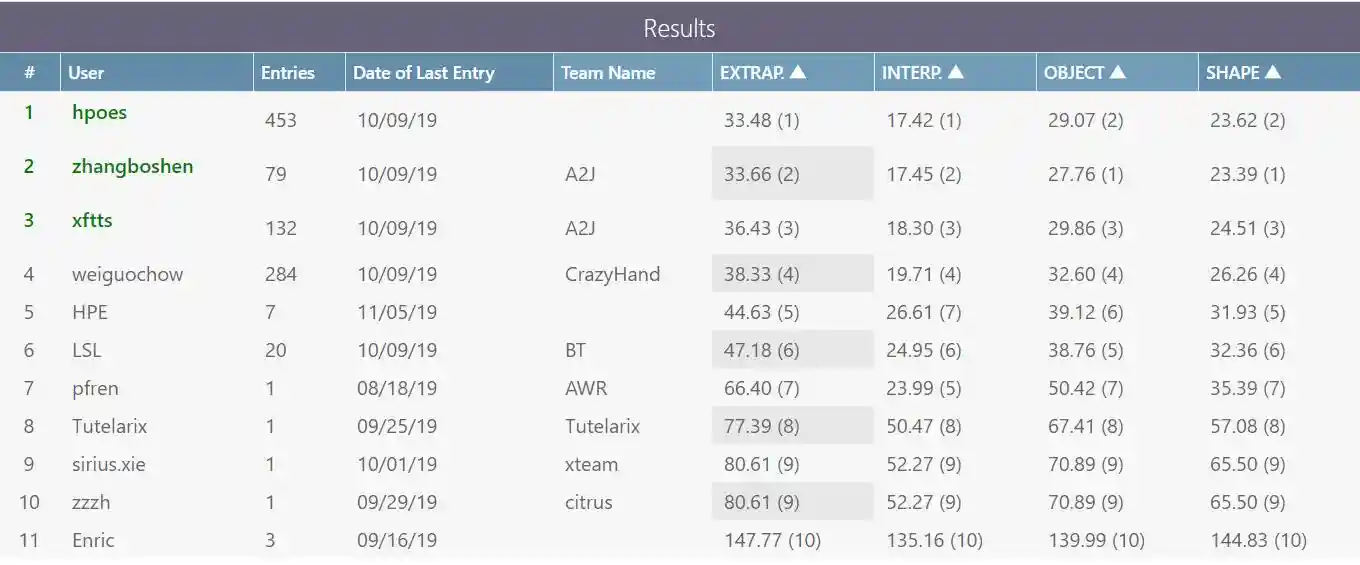This screenshot has width=1360, height=565.
Task: Sort table by User column header
Action: [86, 73]
